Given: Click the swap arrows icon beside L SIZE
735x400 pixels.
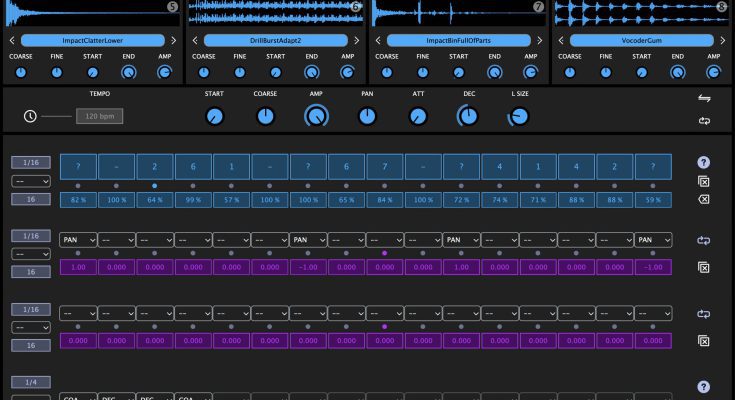Looking at the screenshot, I should click(703, 99).
